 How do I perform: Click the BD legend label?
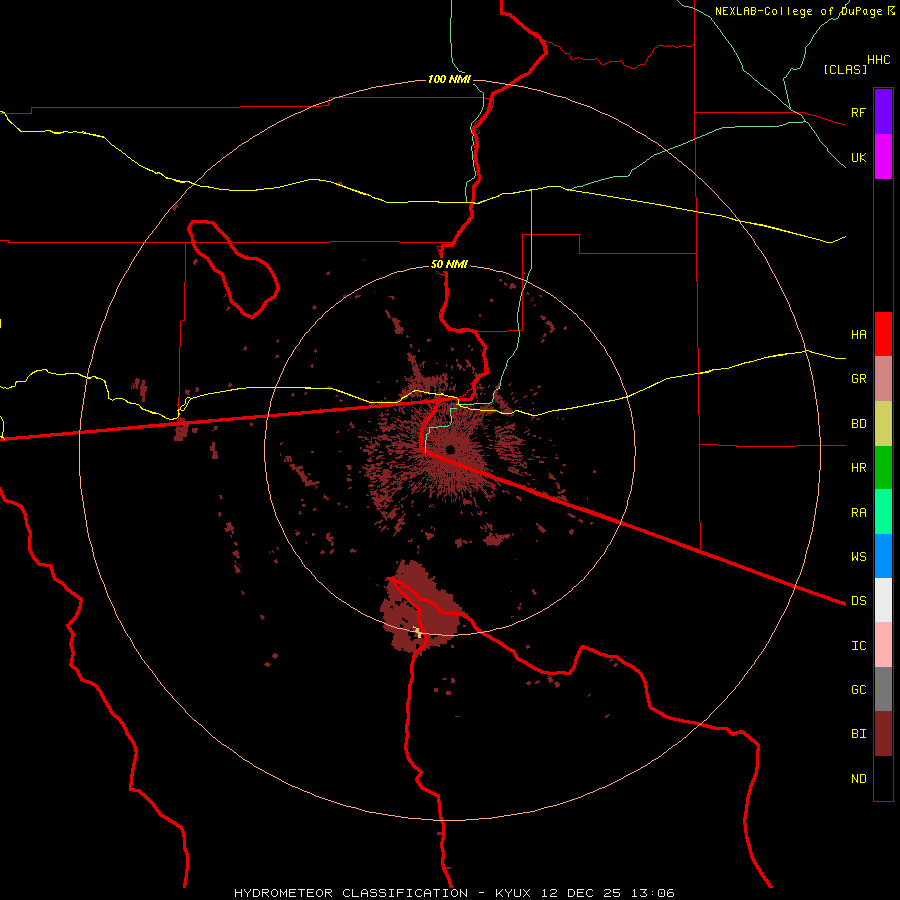(x=858, y=424)
